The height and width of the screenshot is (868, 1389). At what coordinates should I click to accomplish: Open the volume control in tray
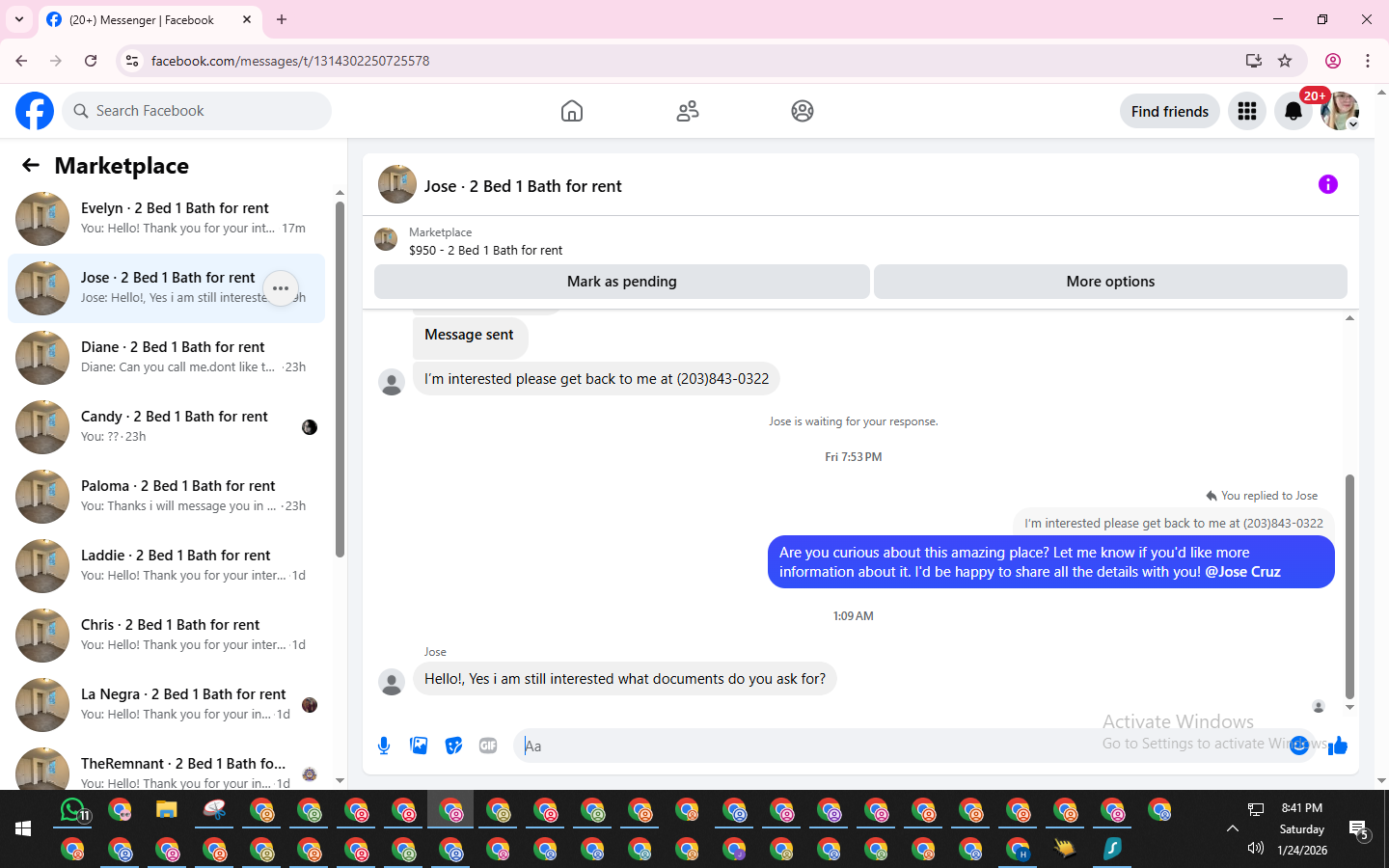(x=1256, y=849)
